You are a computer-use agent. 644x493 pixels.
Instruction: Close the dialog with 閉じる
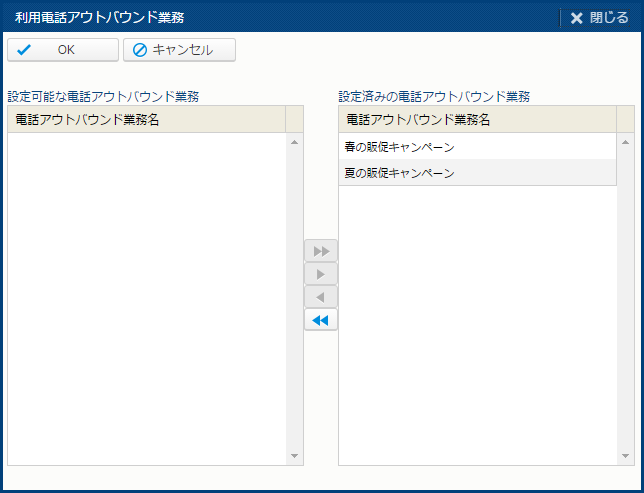pos(599,18)
